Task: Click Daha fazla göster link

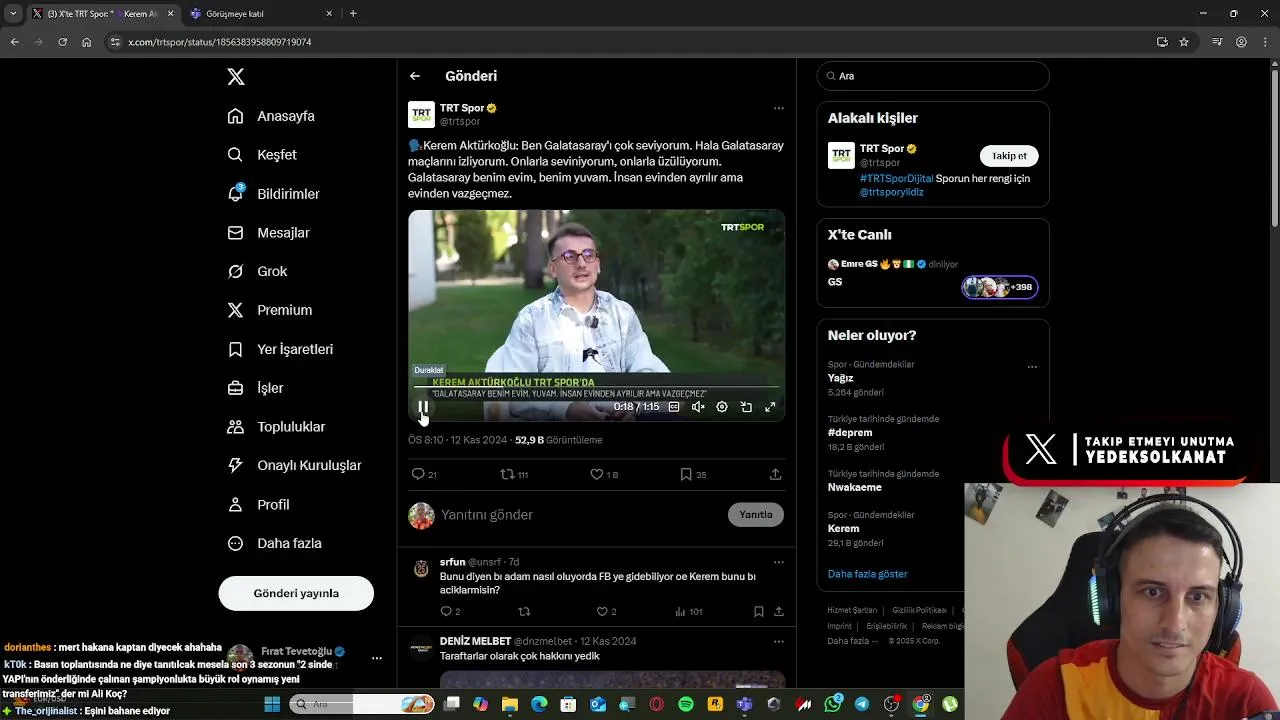Action: click(x=867, y=574)
